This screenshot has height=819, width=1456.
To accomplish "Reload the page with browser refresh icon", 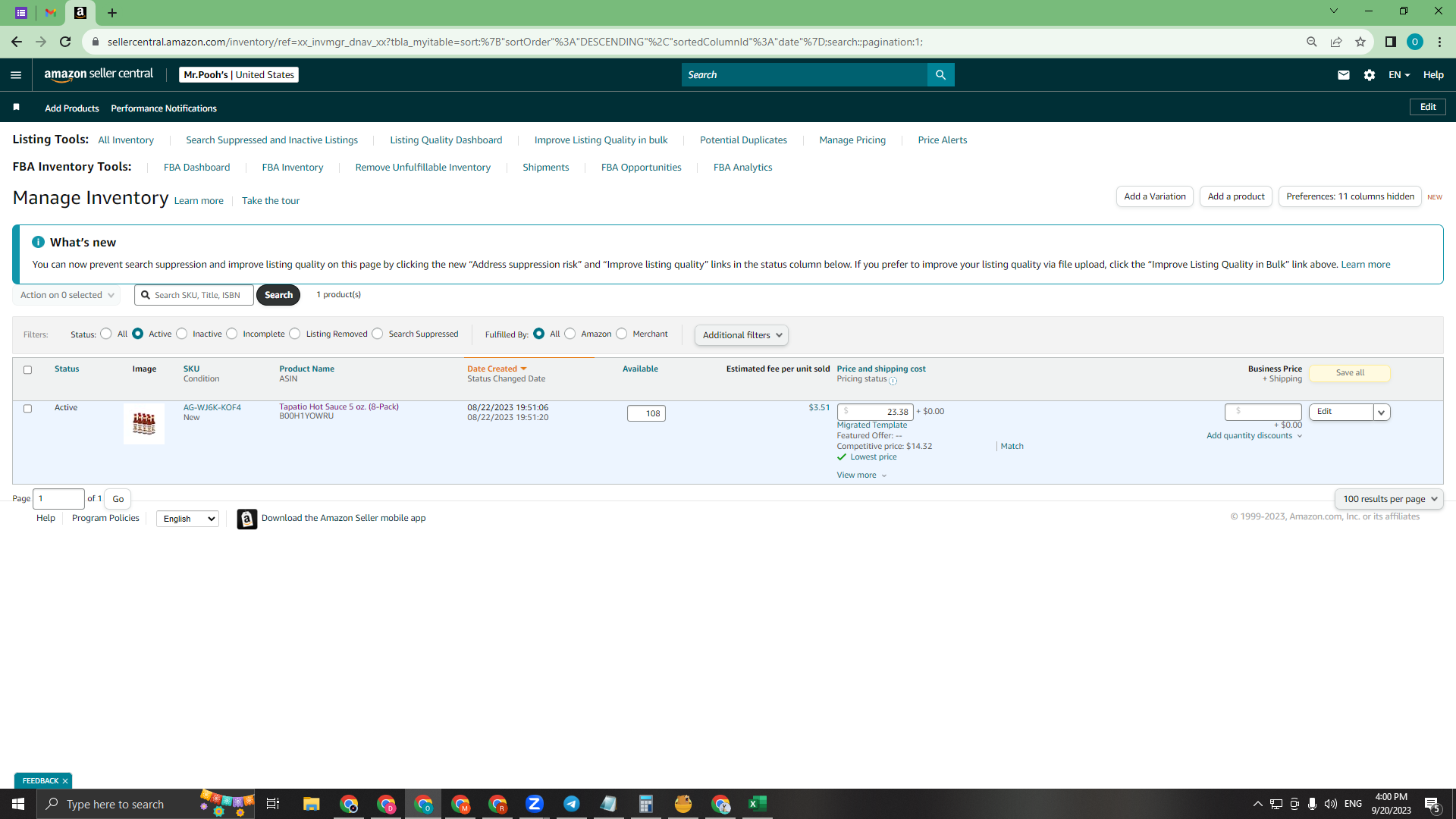I will [x=65, y=42].
